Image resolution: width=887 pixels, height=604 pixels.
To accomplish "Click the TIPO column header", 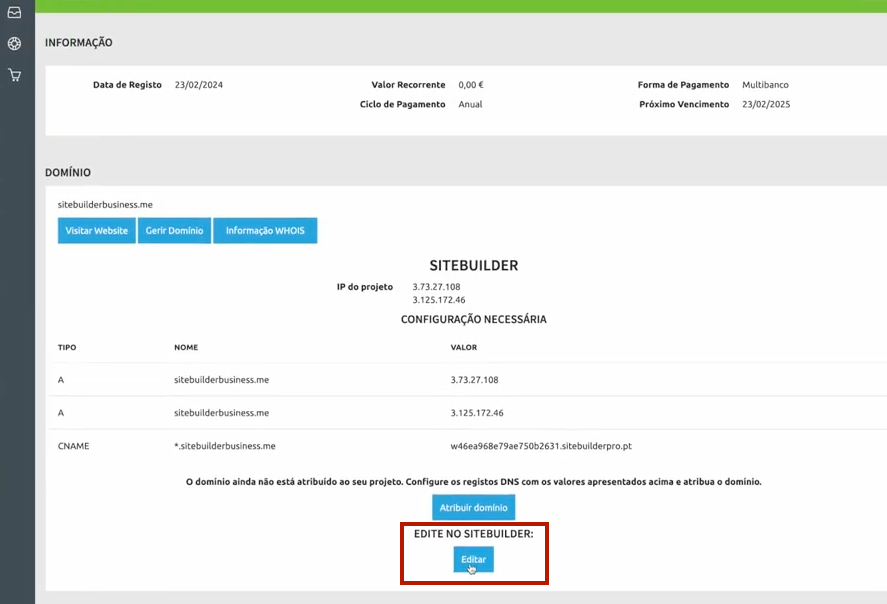I will click(67, 348).
